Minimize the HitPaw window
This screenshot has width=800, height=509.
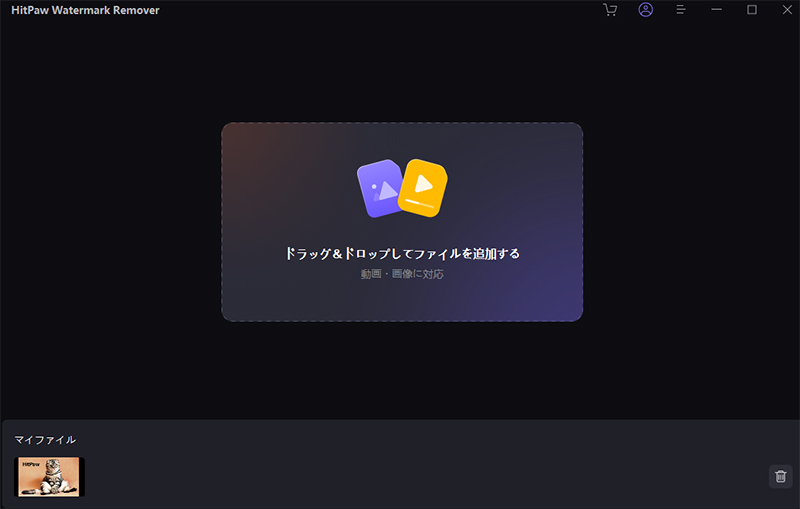(x=716, y=10)
